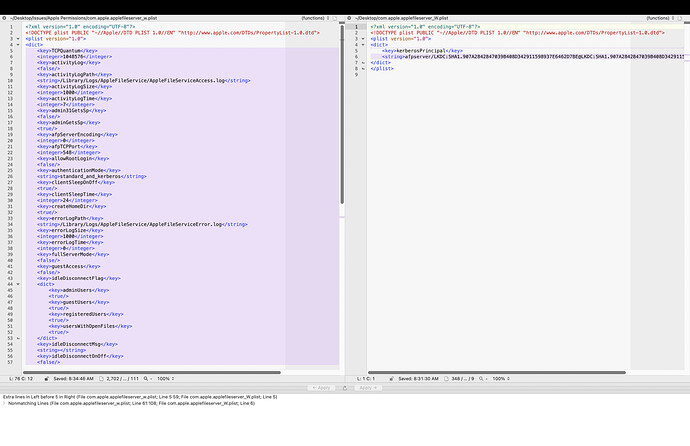Click the left pane's document statistics icon
Viewport: 690px width, 446px height.
(x=101, y=379)
